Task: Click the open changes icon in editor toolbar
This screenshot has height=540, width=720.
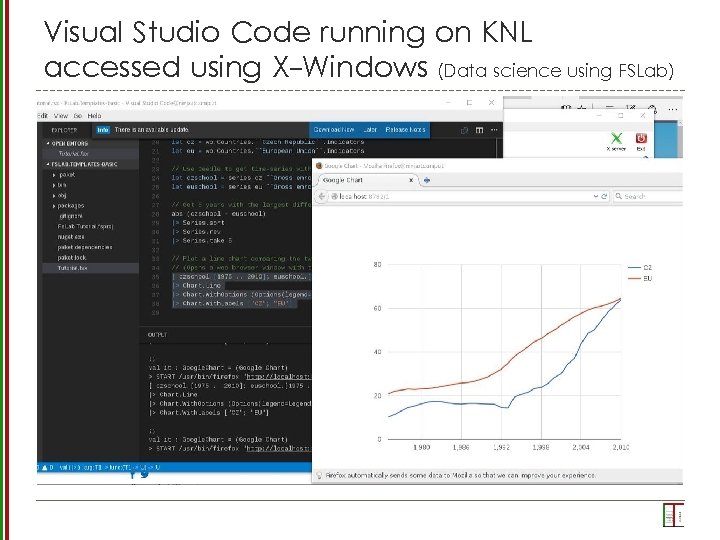Action: point(464,130)
